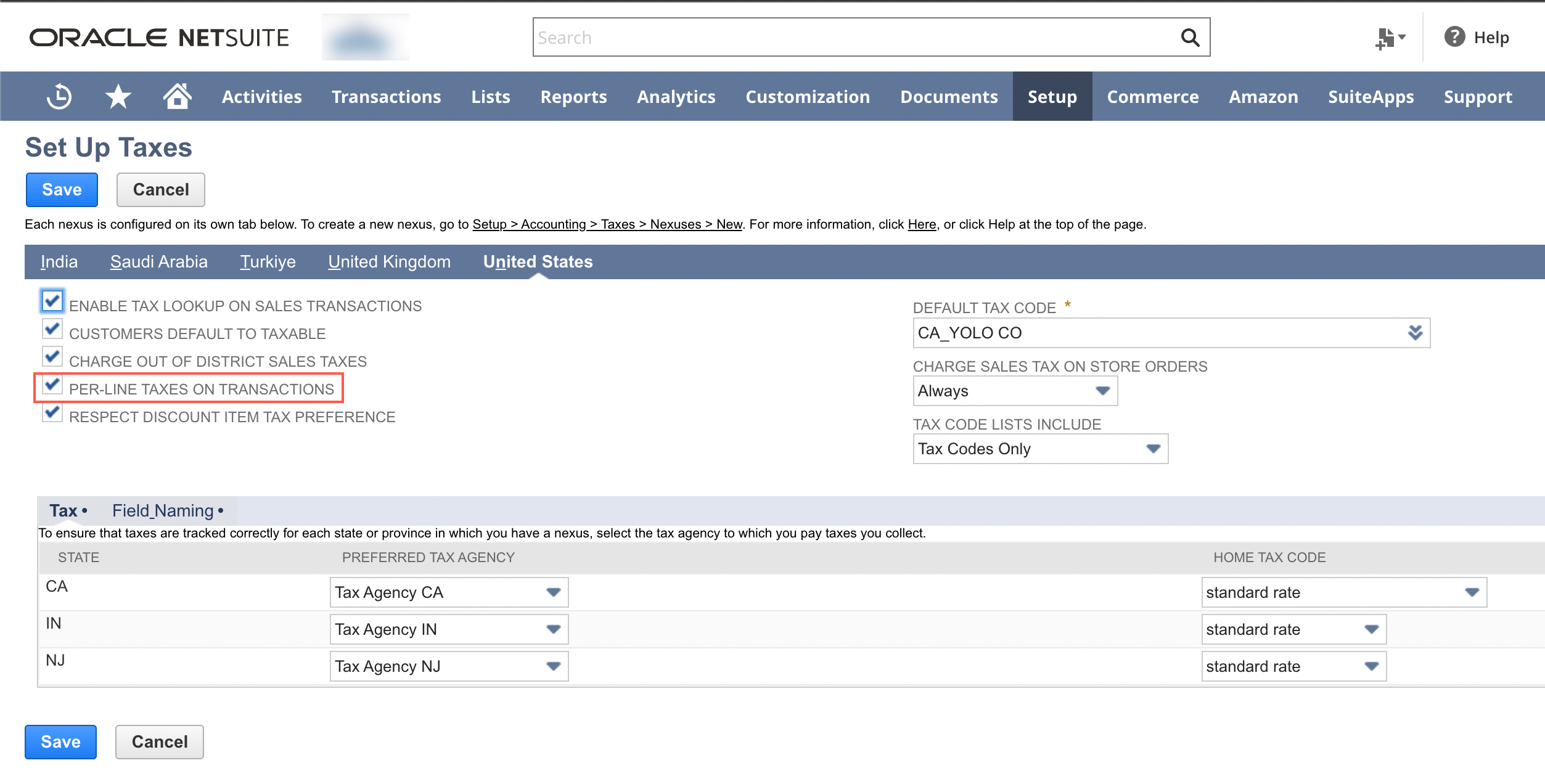1545x784 pixels.
Task: Open the shortcuts star icon
Action: (x=117, y=96)
